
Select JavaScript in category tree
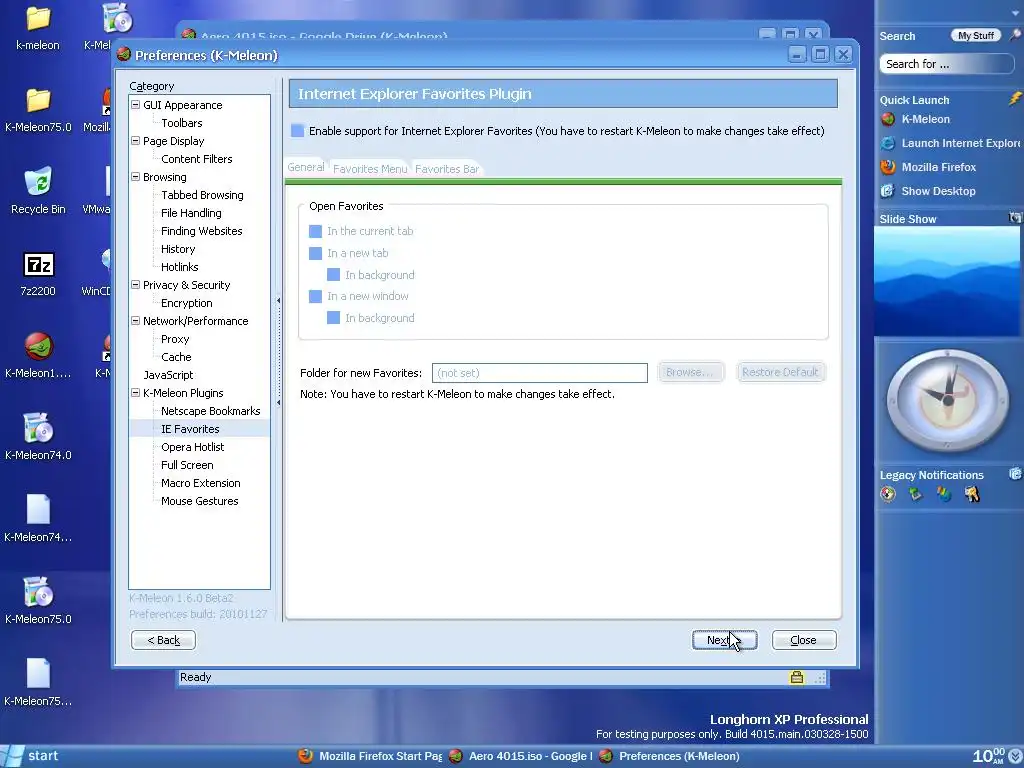[x=168, y=375]
